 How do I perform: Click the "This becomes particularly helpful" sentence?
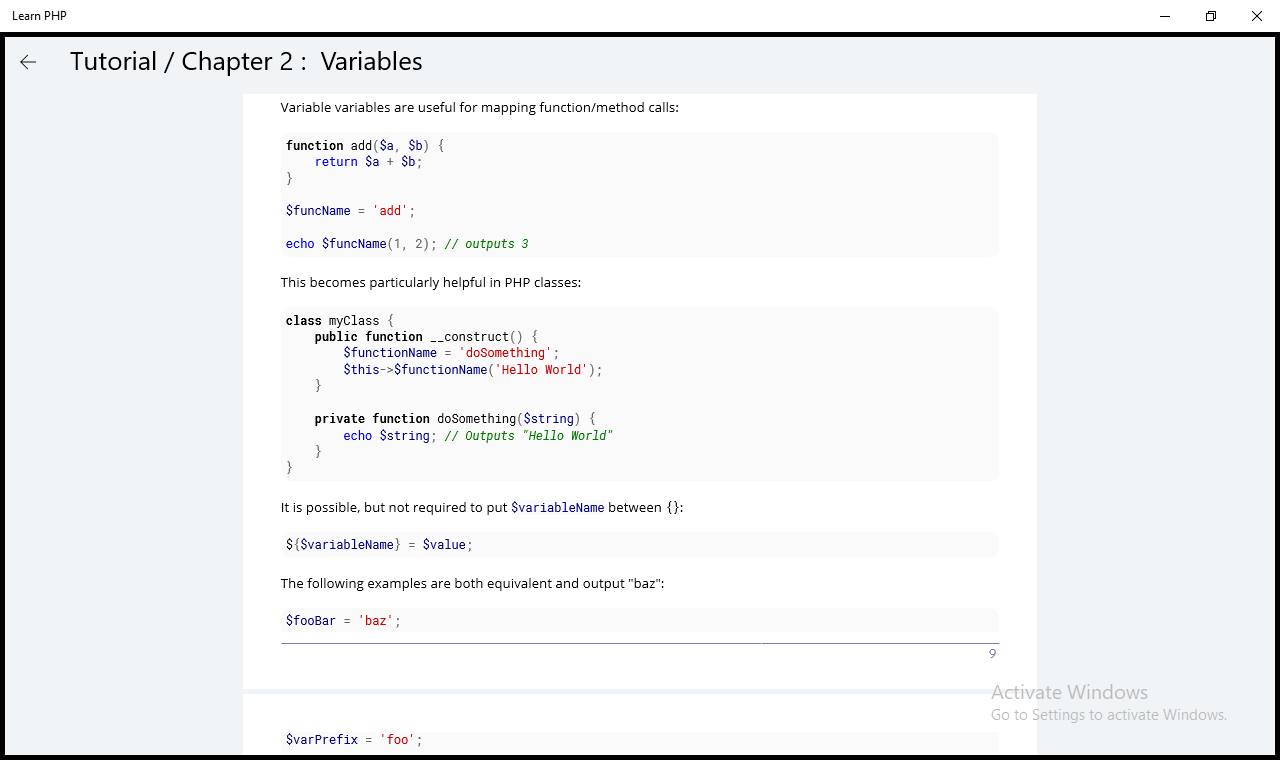pos(430,283)
